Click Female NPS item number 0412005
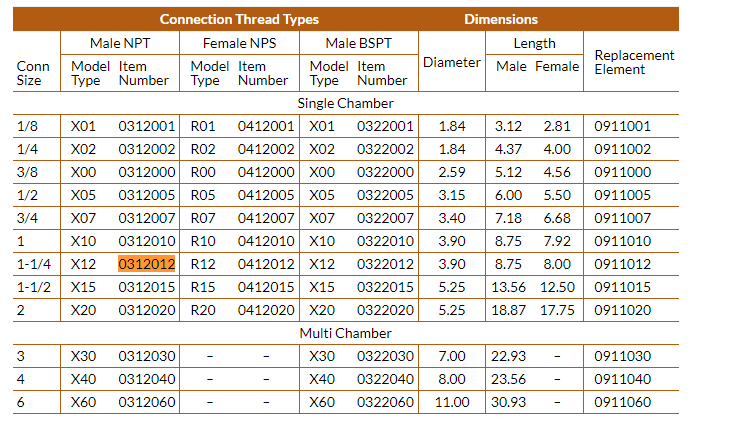The width and height of the screenshot is (743, 441). tap(266, 195)
